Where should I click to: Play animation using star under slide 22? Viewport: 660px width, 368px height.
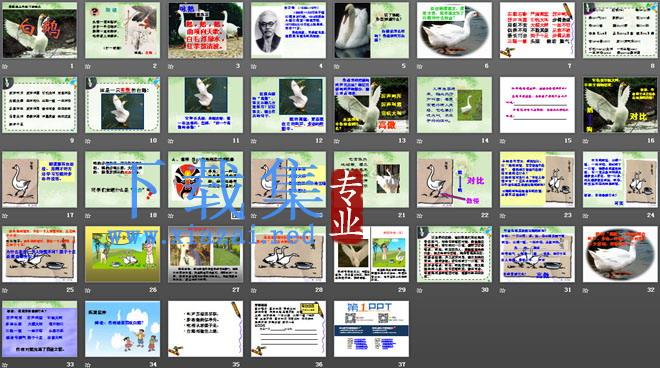click(420, 216)
